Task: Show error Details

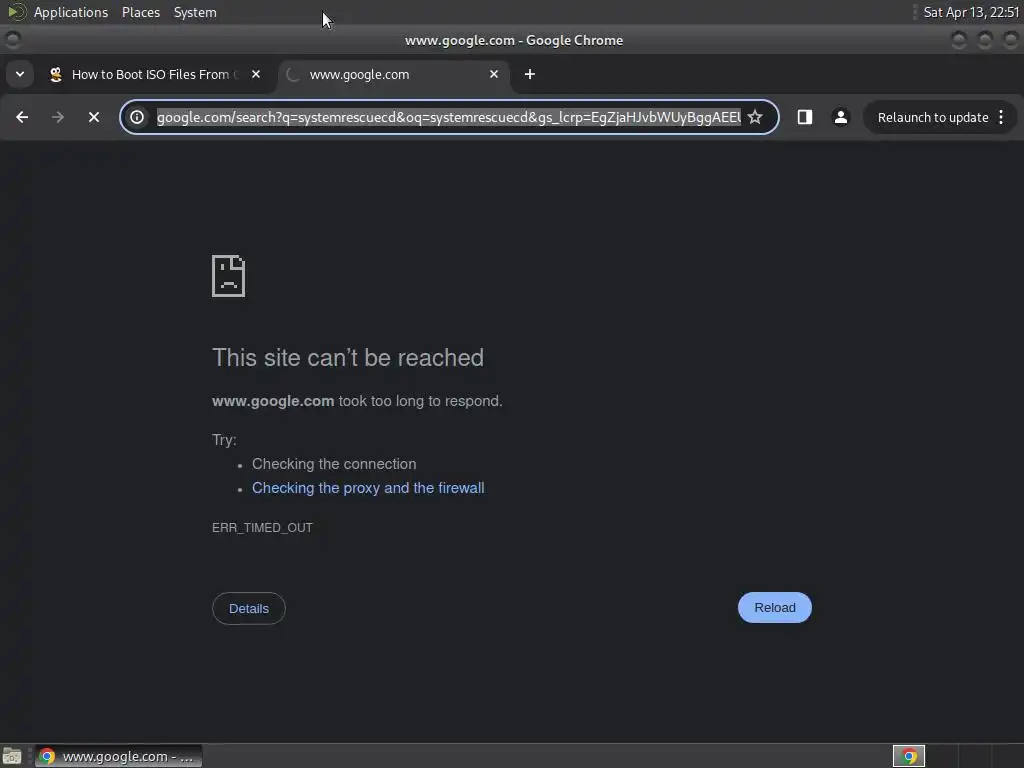Action: pos(249,609)
